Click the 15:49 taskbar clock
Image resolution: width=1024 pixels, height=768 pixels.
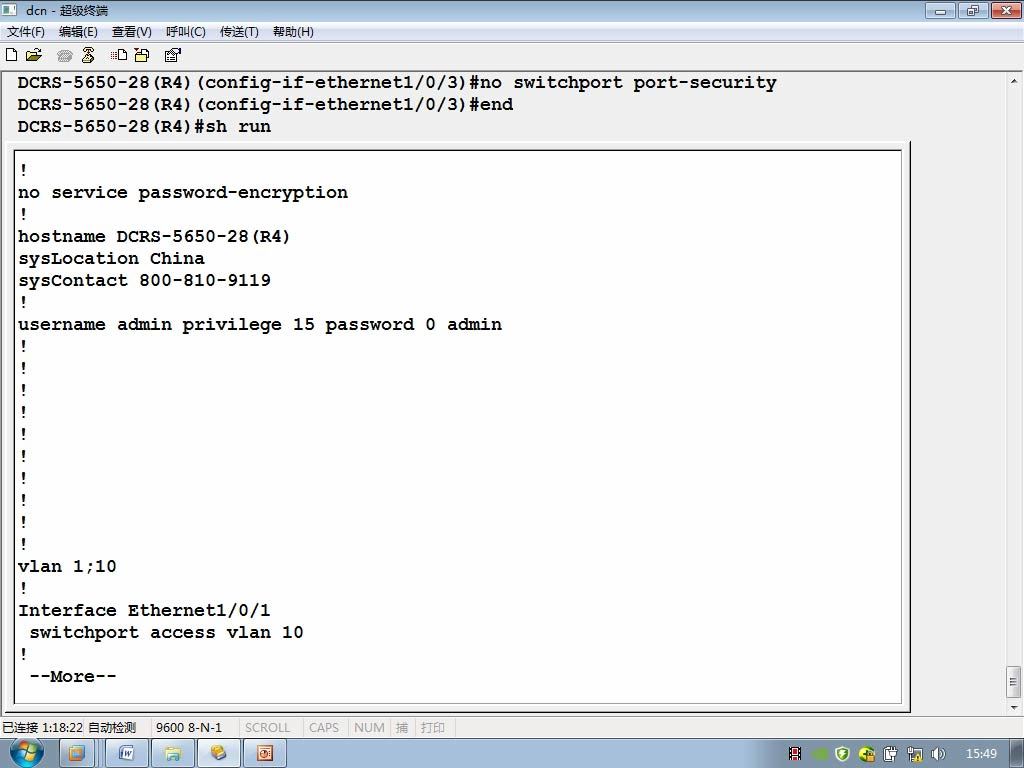(x=981, y=754)
